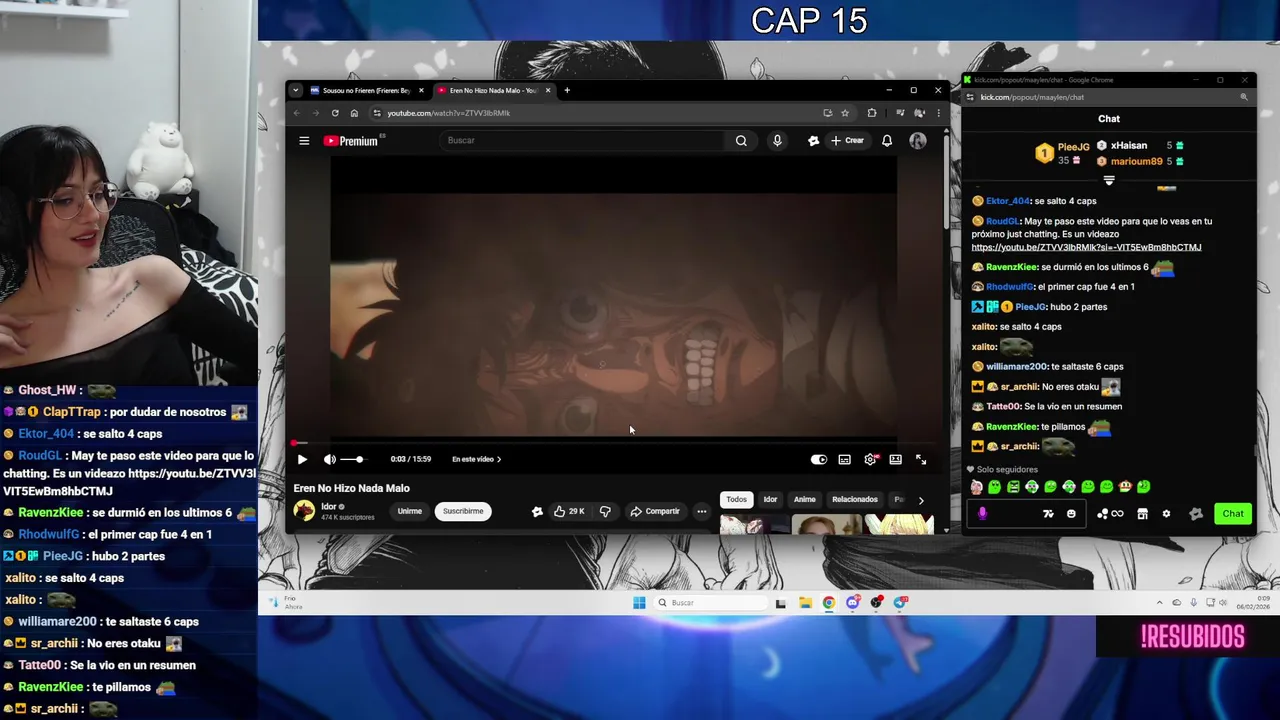Open Google Chrome from the taskbar
Image resolution: width=1280 pixels, height=720 pixels.
coord(829,602)
